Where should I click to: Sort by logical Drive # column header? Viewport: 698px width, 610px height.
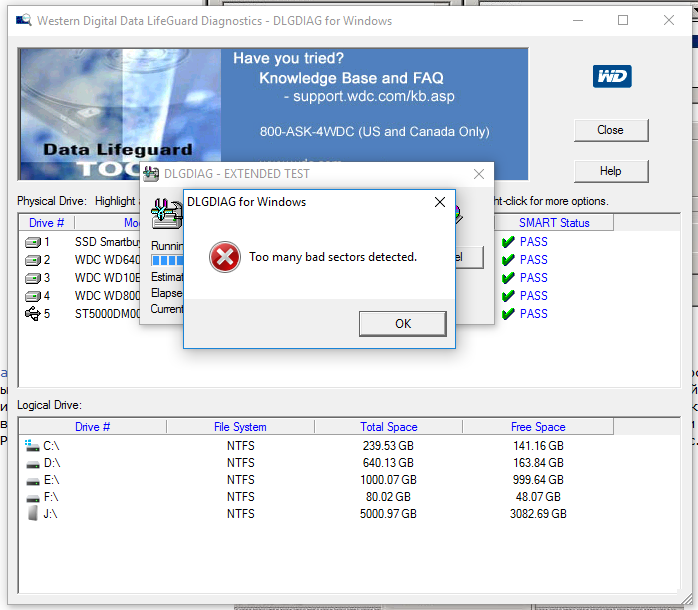(x=93, y=427)
